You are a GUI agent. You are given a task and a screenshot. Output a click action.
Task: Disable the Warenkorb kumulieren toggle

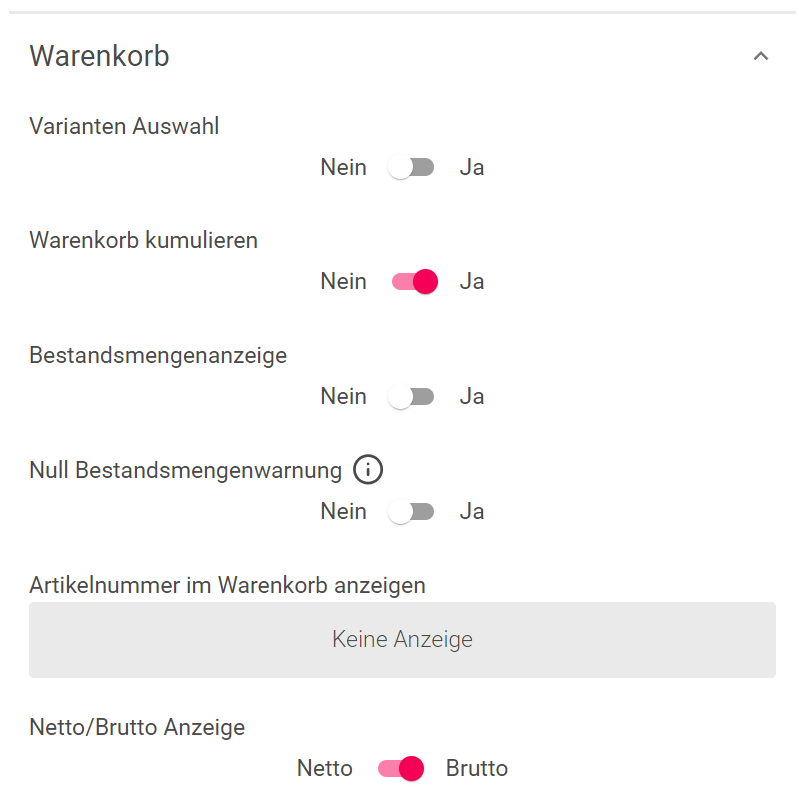coord(414,282)
